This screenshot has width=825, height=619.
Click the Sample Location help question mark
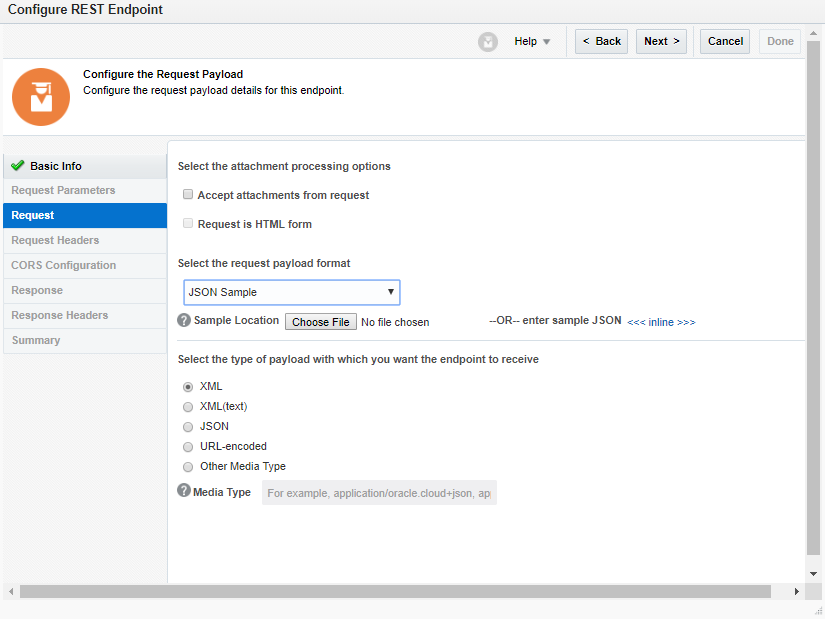184,320
